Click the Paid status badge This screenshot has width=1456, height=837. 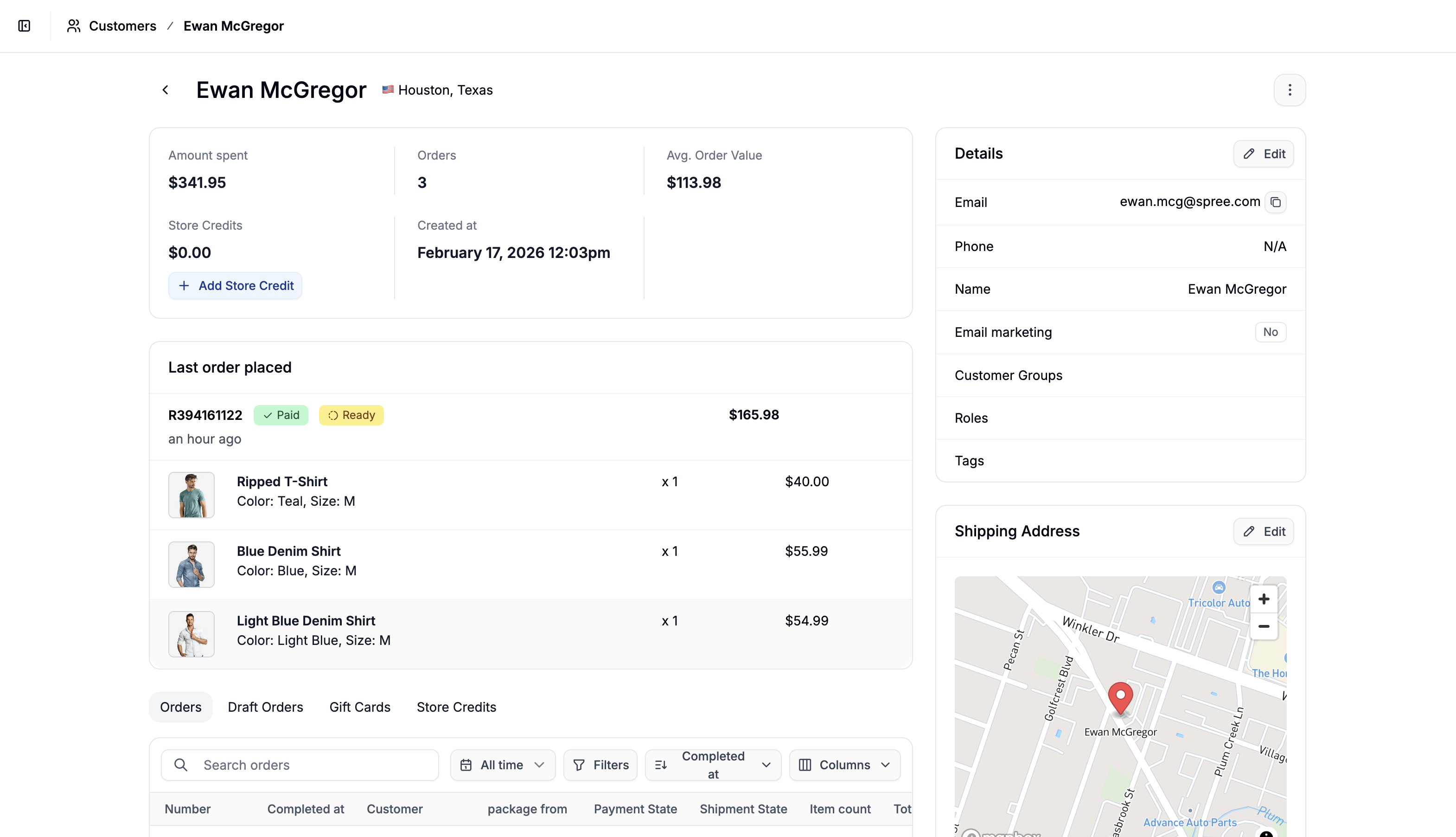pyautogui.click(x=281, y=415)
